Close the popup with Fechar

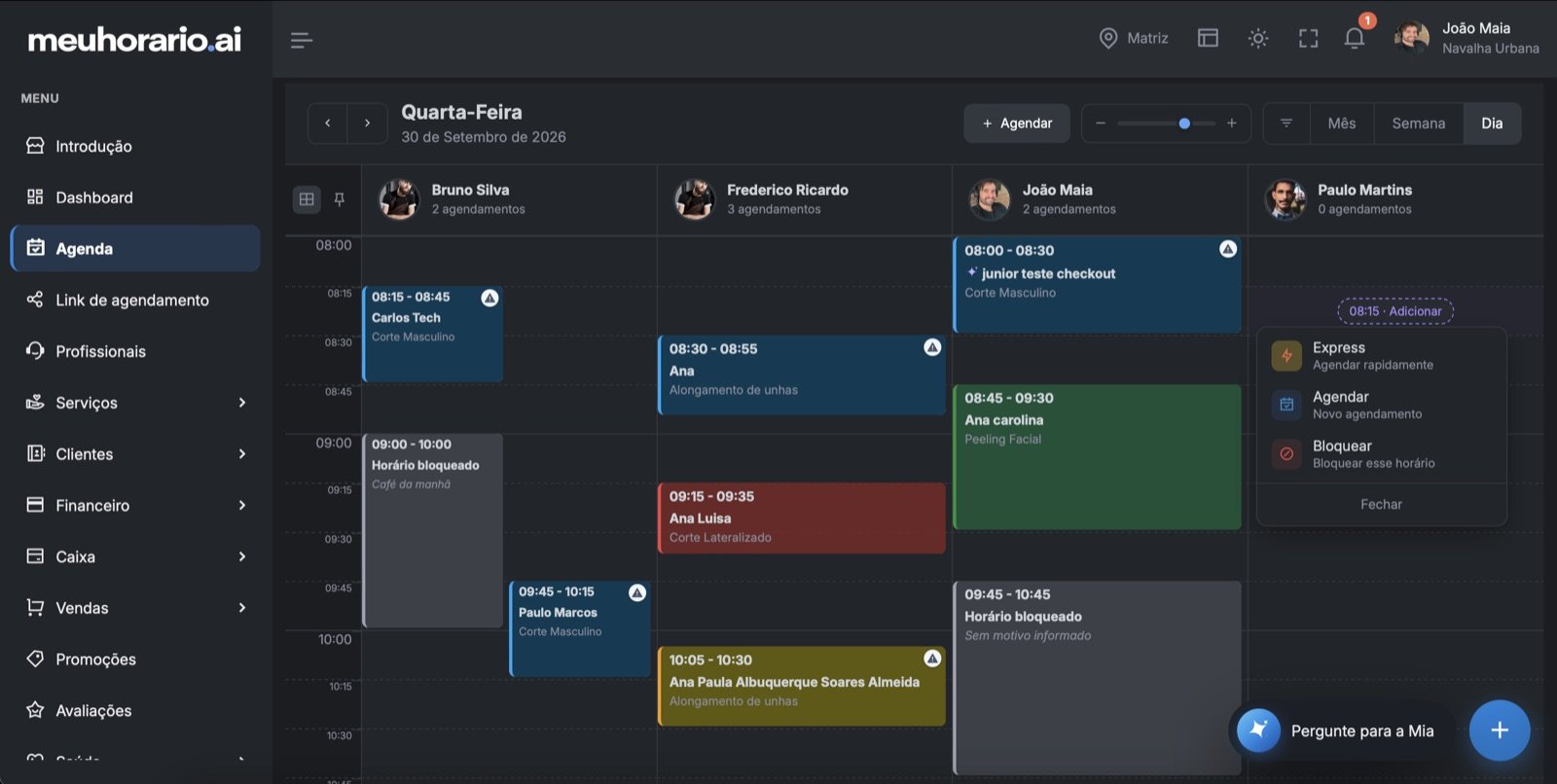(1381, 504)
